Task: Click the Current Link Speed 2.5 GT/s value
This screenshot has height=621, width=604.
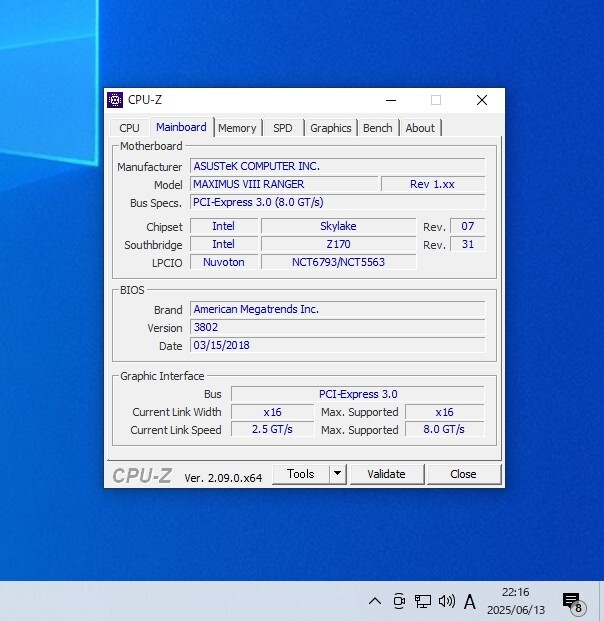Action: coord(272,429)
